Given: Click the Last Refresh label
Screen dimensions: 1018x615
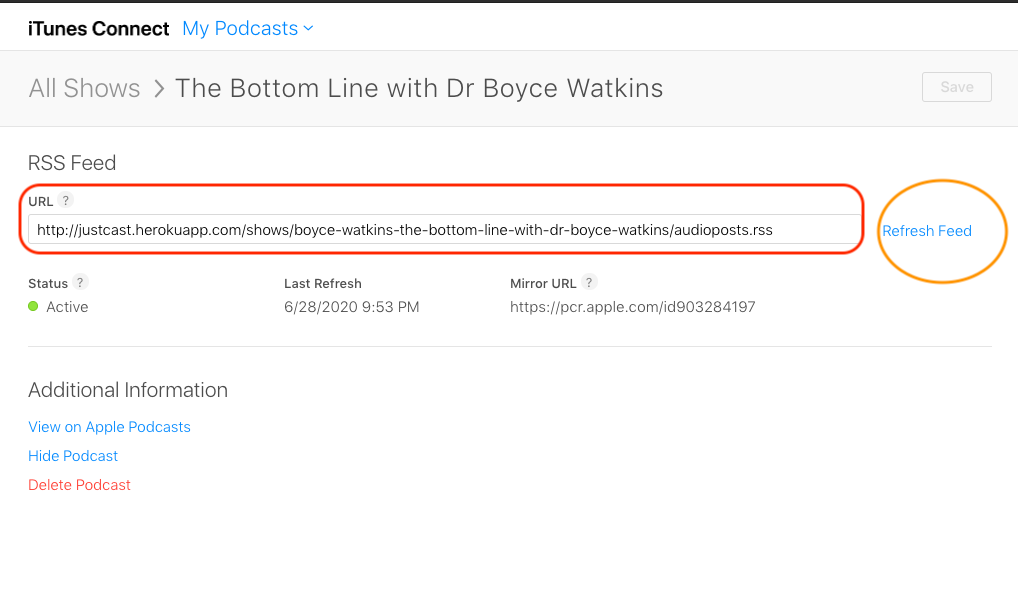Looking at the screenshot, I should (323, 284).
